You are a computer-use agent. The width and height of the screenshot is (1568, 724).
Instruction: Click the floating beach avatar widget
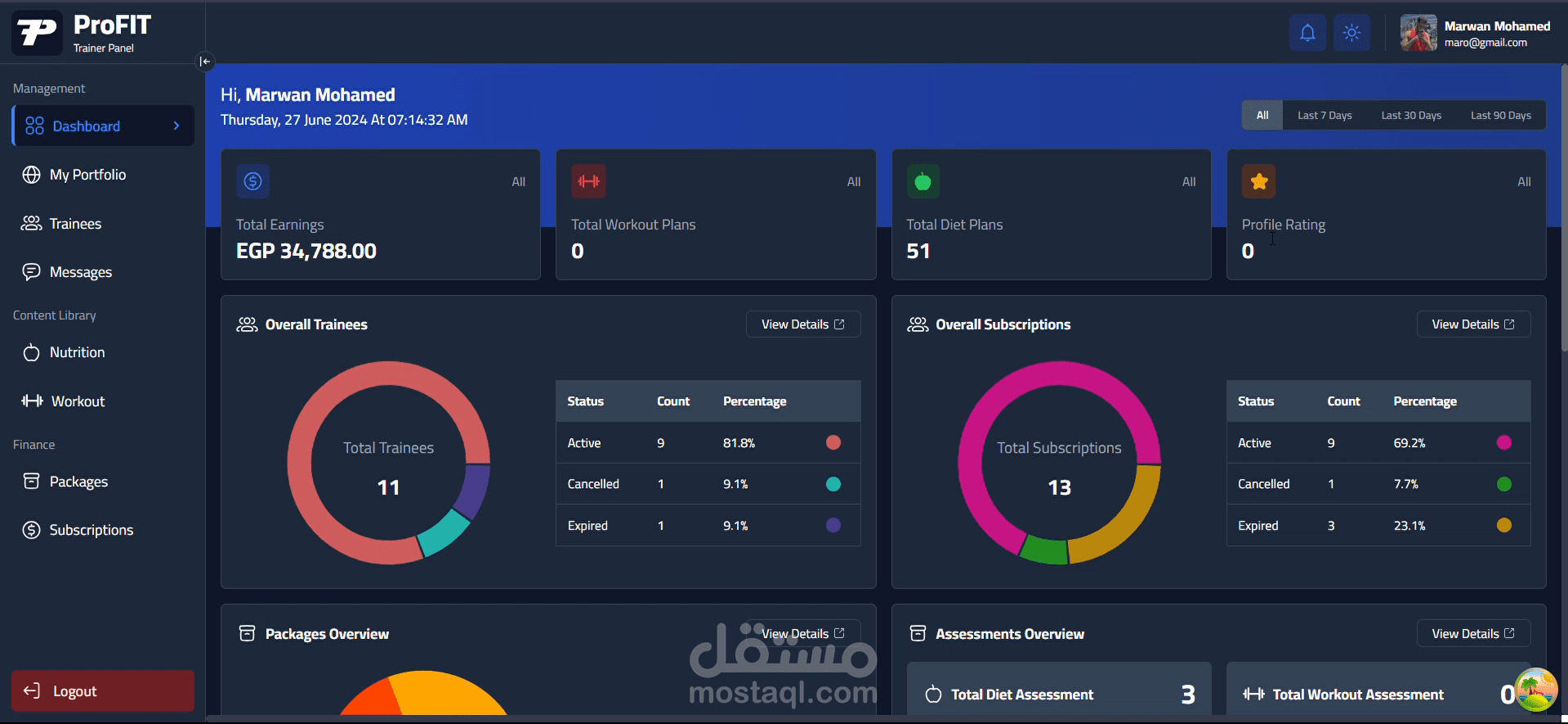1536,689
